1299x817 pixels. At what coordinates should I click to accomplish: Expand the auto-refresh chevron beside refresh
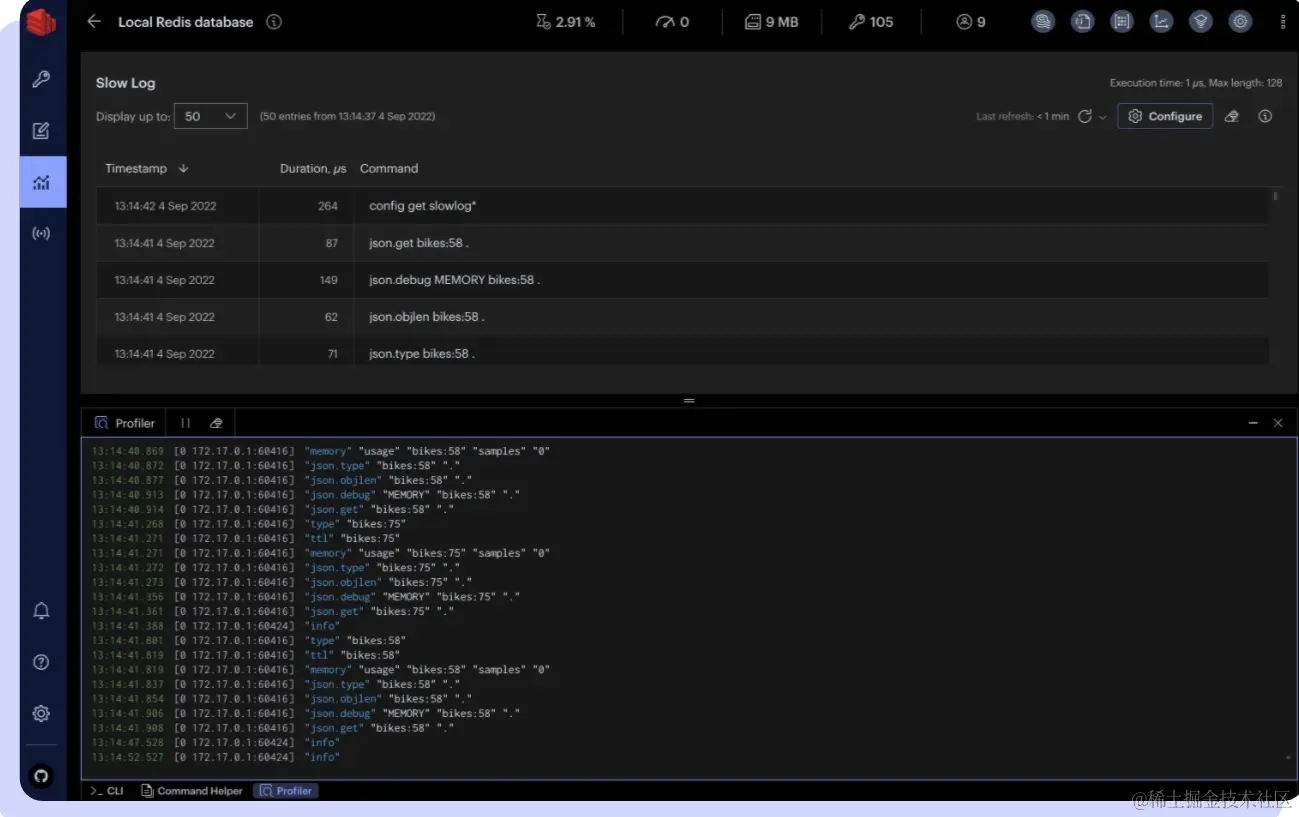[x=1103, y=117]
